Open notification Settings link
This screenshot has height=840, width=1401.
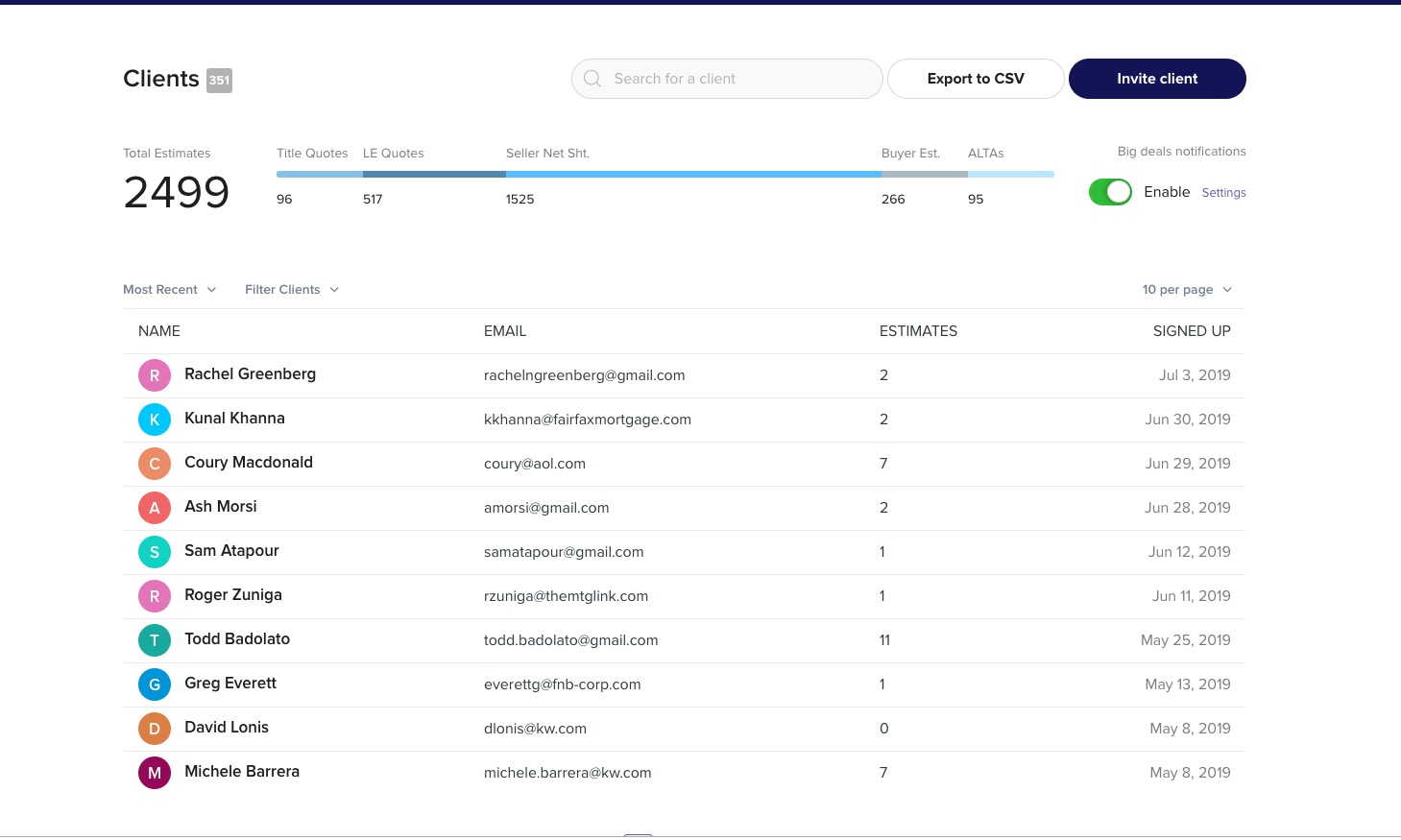coord(1223,193)
